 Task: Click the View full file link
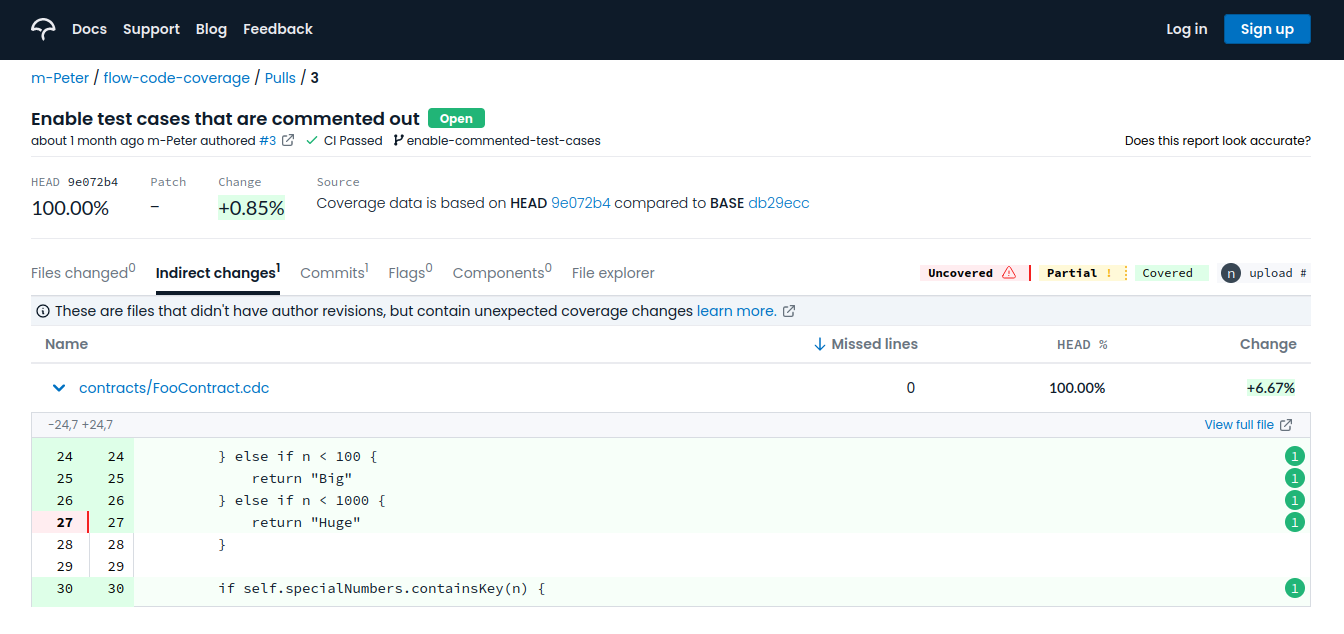[1240, 424]
